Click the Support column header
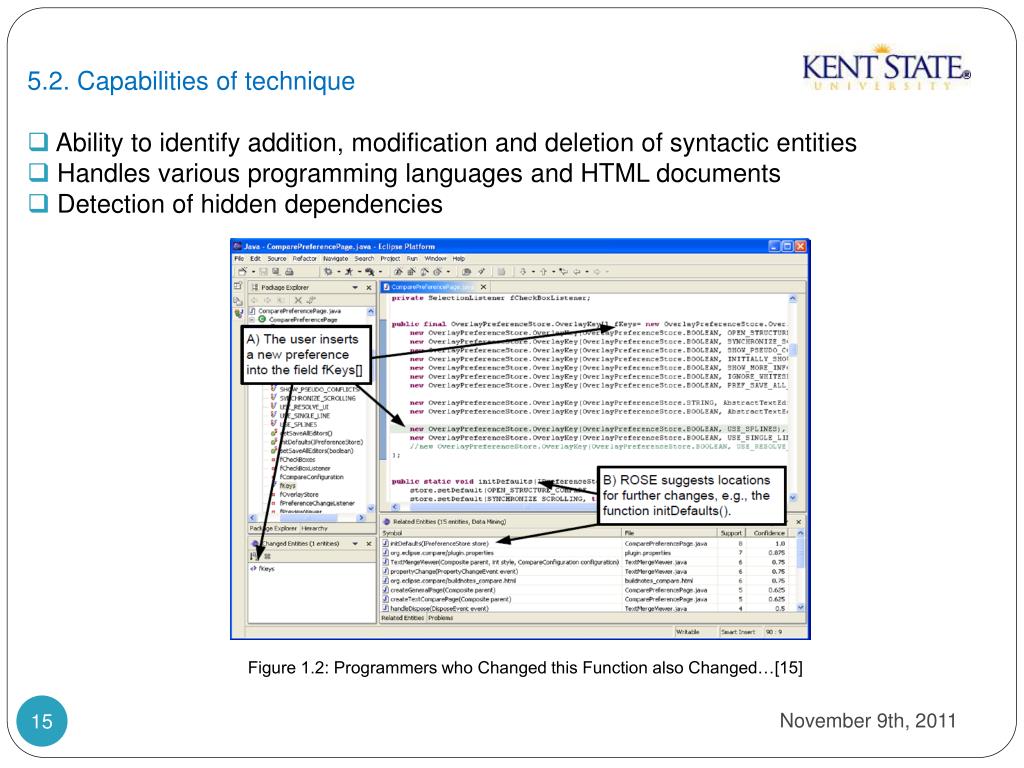Image resolution: width=1024 pixels, height=768 pixels. click(732, 534)
